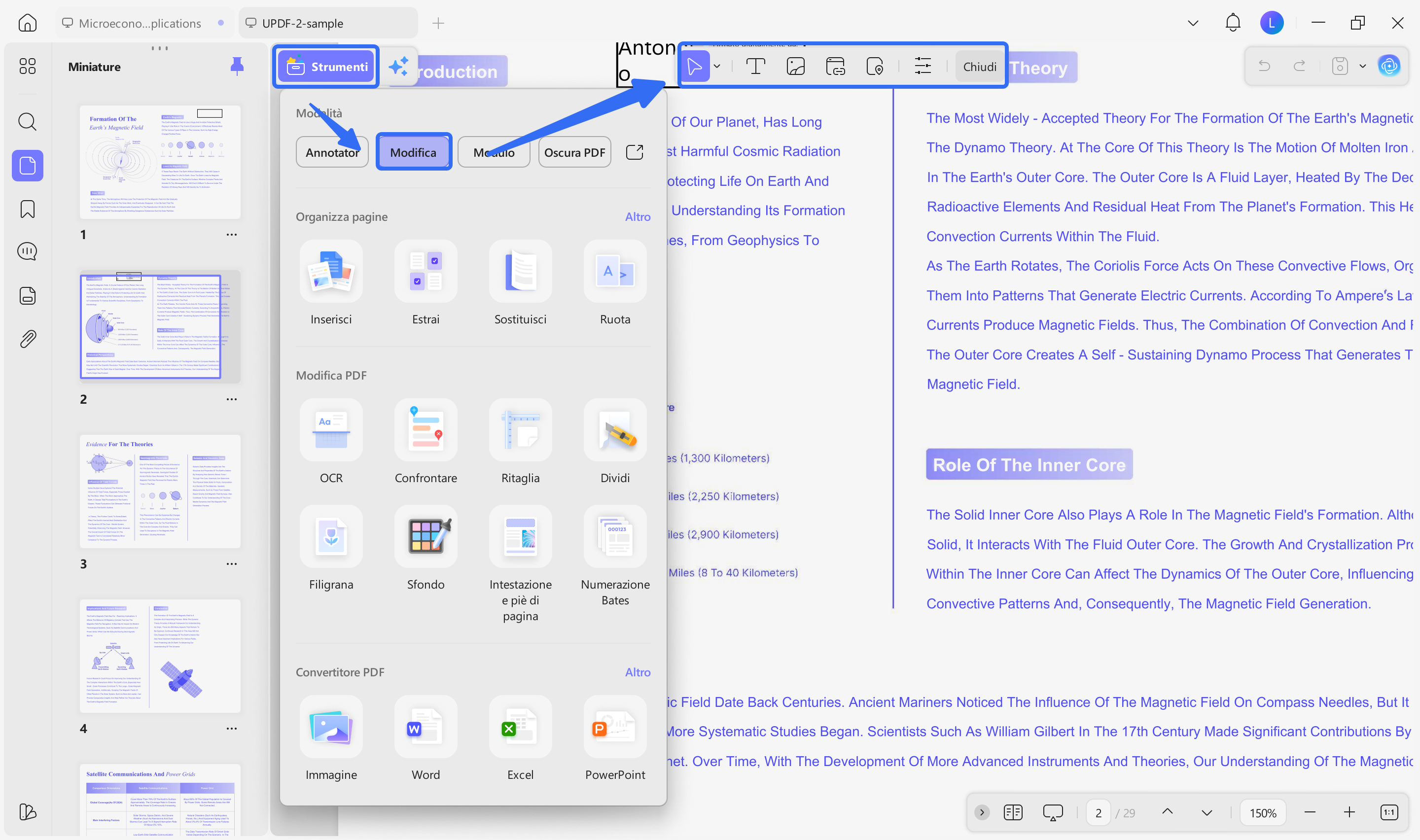Expand the bottom navigation bar arrow
The image size is (1420, 840).
pos(982,812)
